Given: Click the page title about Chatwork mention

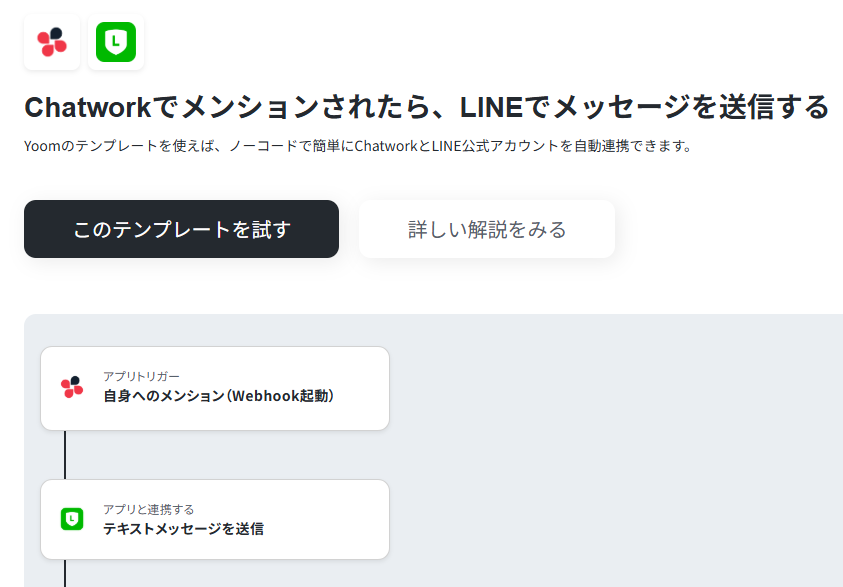Looking at the screenshot, I should (x=426, y=107).
